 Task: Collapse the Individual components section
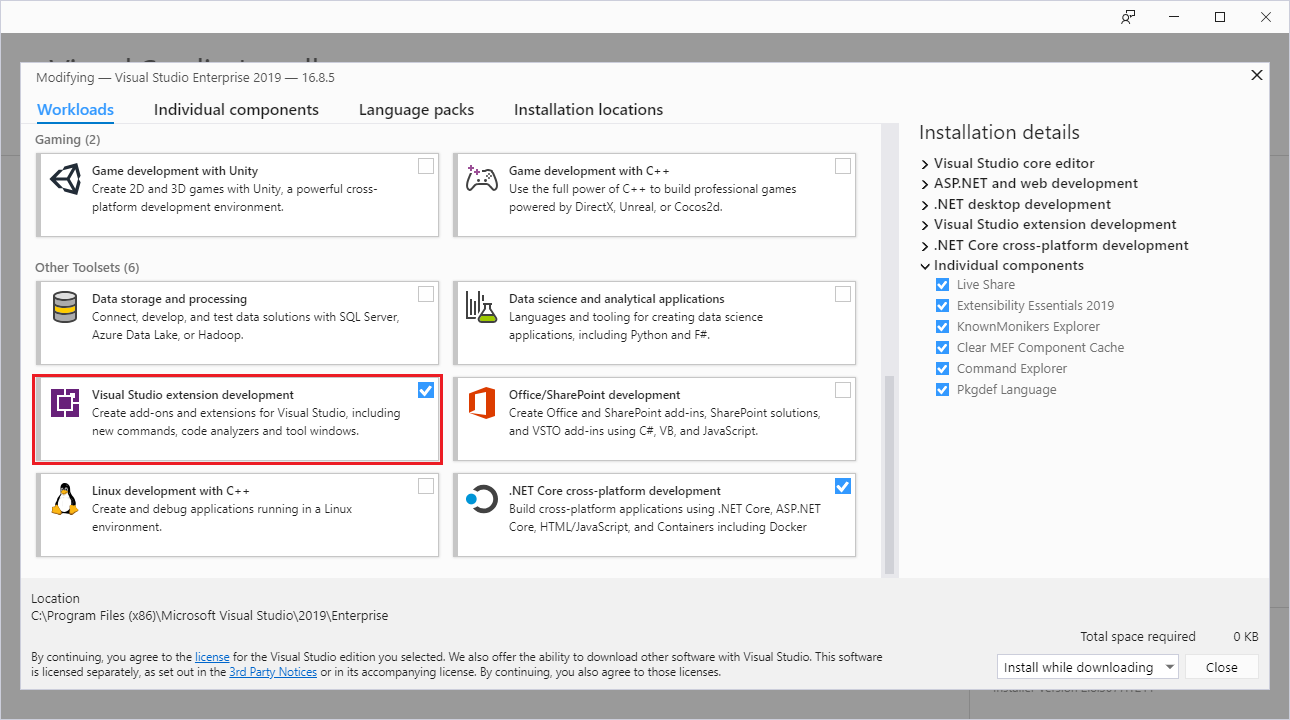click(925, 266)
